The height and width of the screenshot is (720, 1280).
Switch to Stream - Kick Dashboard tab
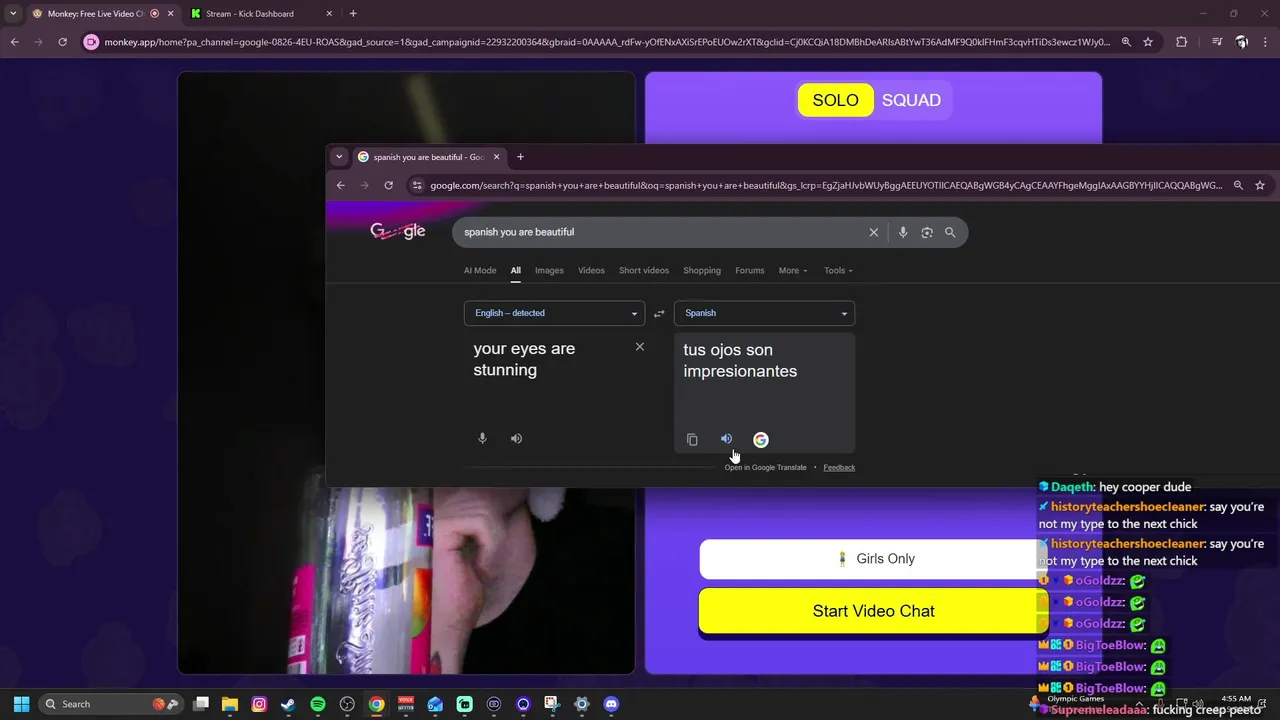(x=261, y=14)
